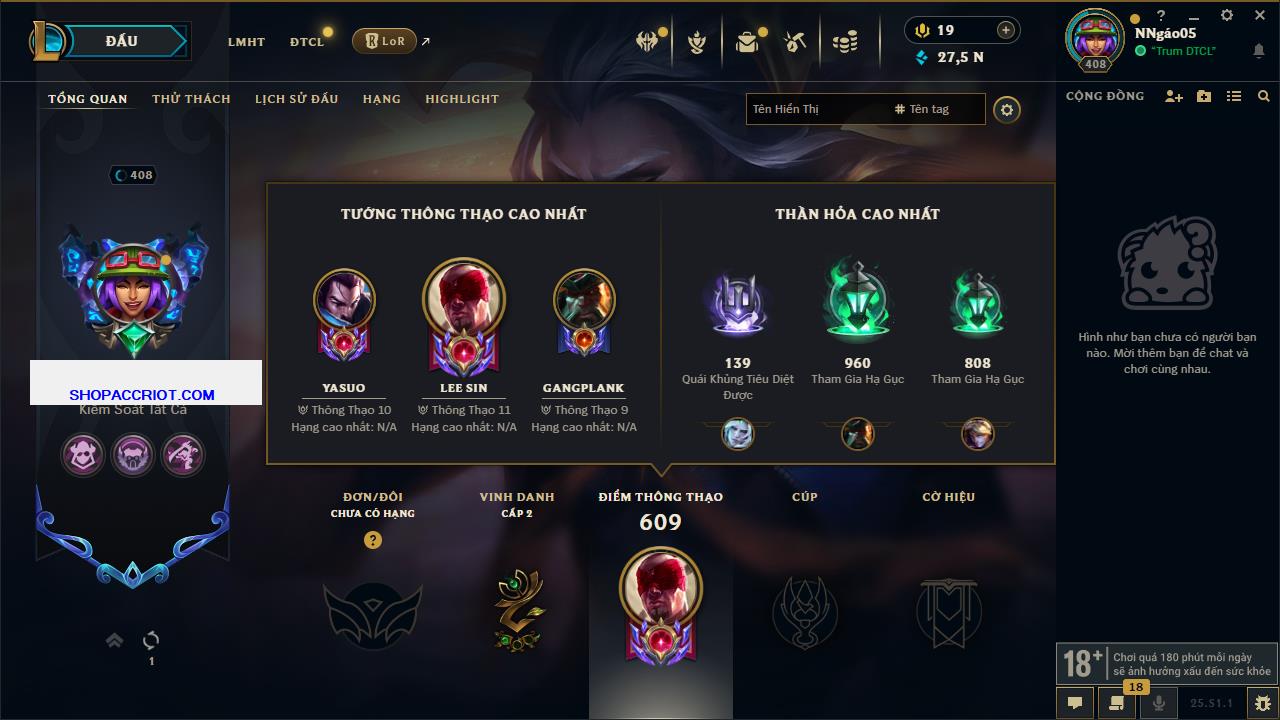Open the chat bubble panel

coord(1075,703)
